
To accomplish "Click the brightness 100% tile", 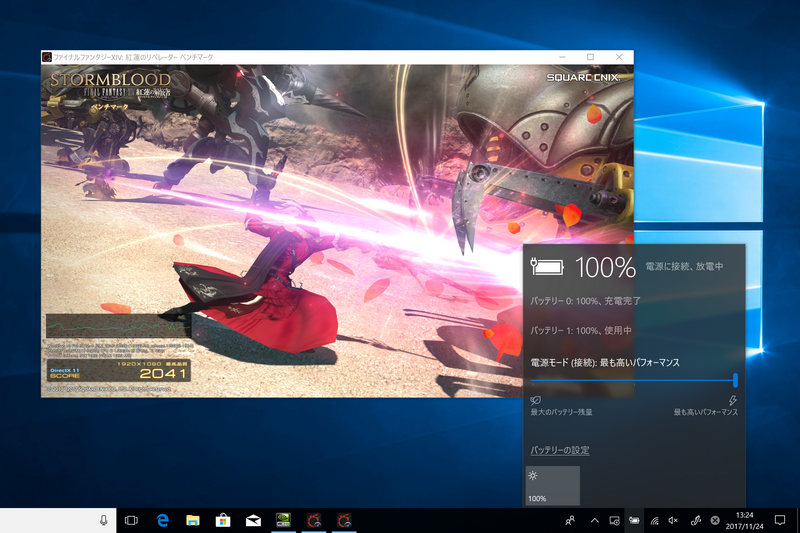I will 553,485.
